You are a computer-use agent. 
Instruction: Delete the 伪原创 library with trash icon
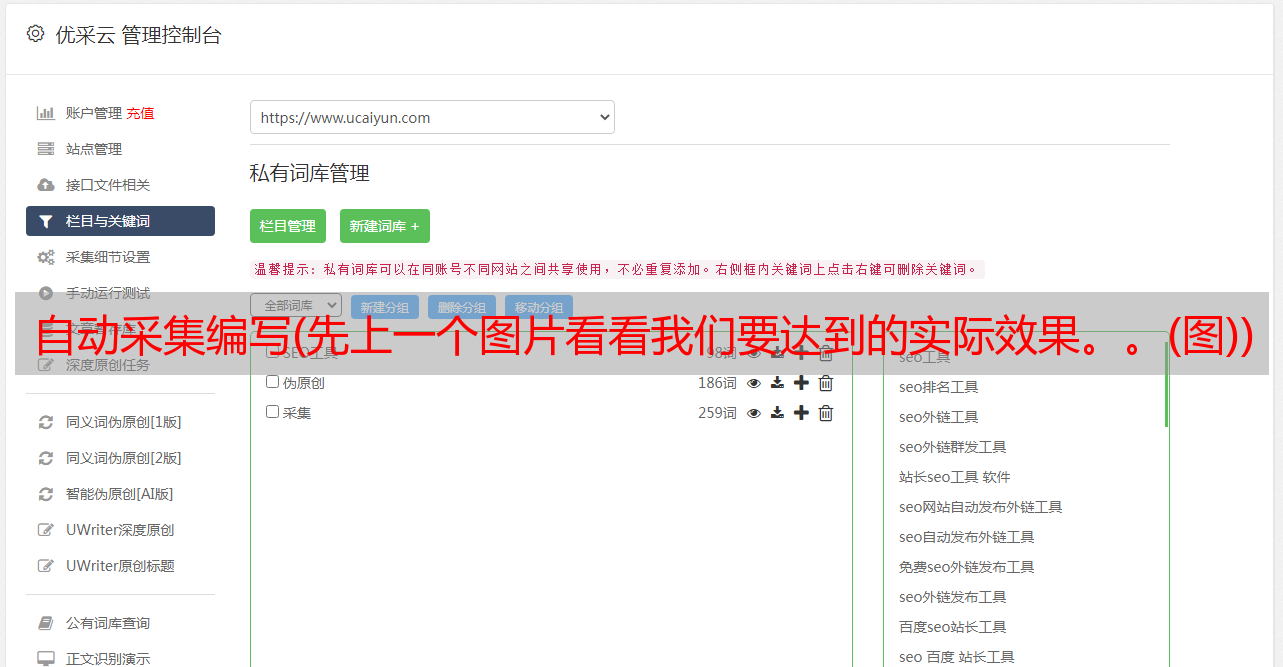826,383
